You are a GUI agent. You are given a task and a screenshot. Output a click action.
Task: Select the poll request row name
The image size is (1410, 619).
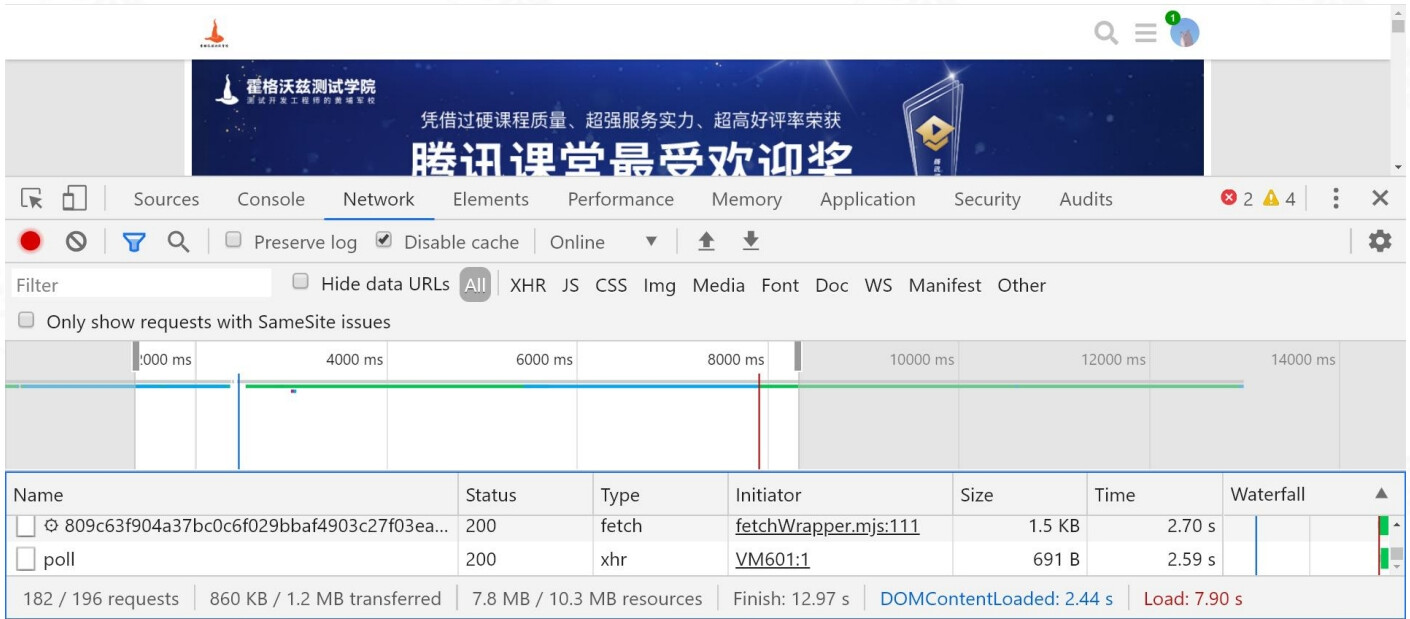pyautogui.click(x=59, y=559)
